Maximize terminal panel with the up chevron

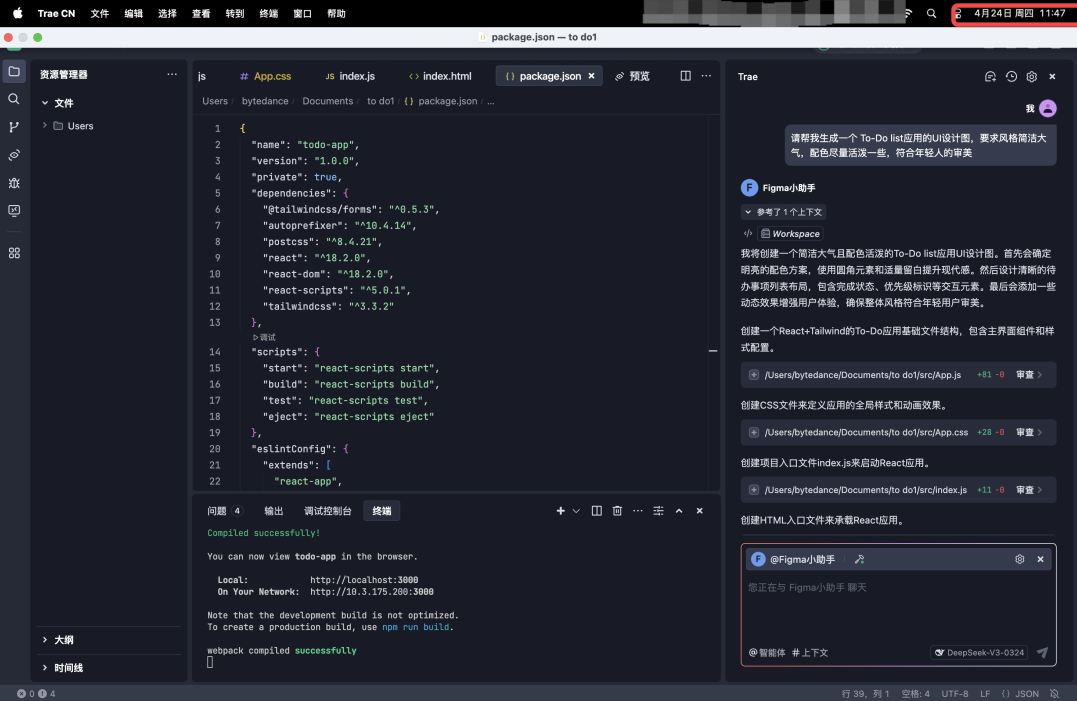point(679,511)
